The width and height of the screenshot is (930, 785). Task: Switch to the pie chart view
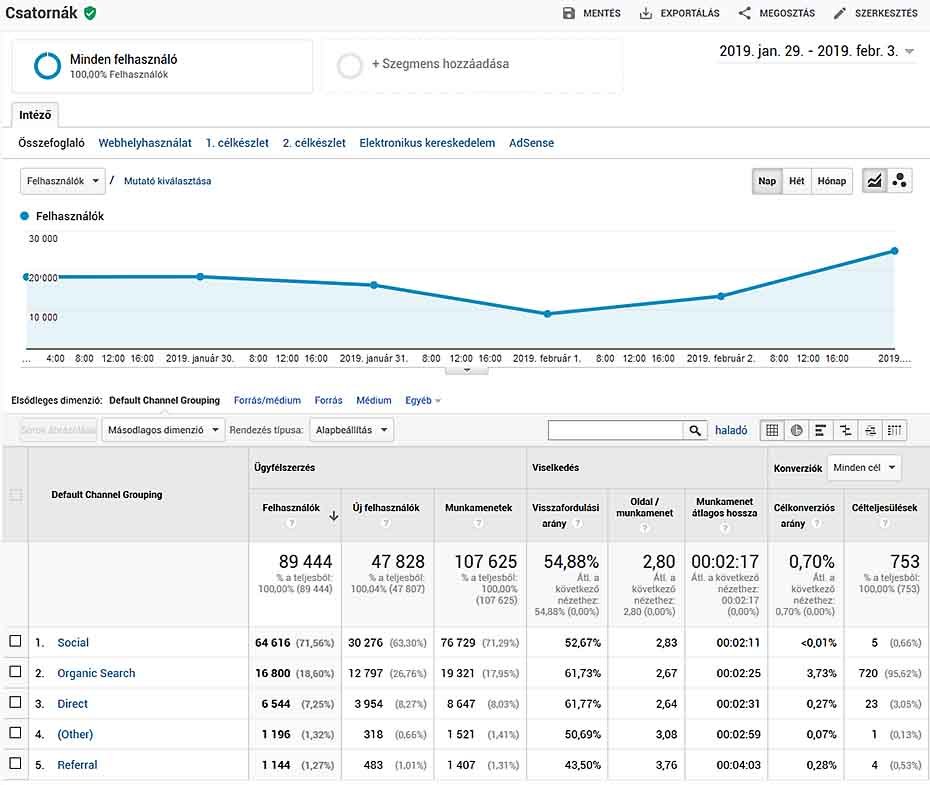coord(796,430)
